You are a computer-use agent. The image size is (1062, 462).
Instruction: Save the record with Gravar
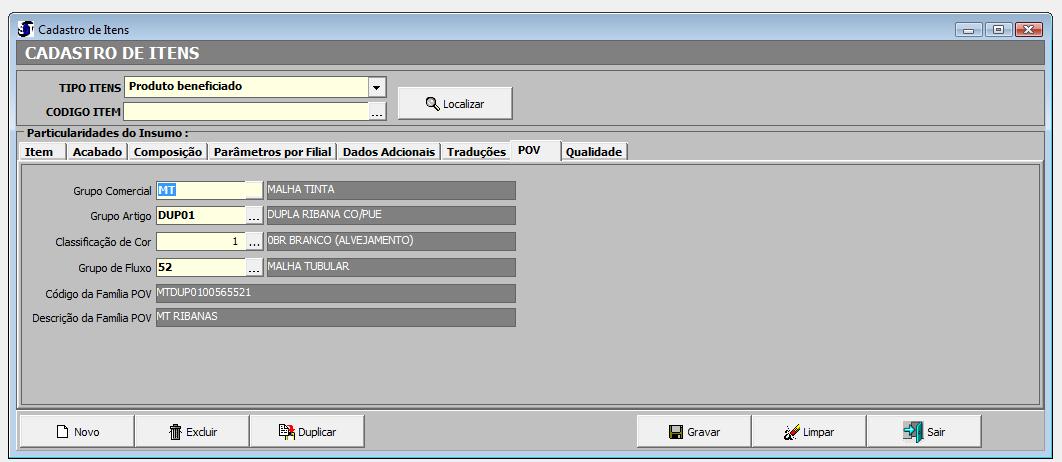[694, 432]
